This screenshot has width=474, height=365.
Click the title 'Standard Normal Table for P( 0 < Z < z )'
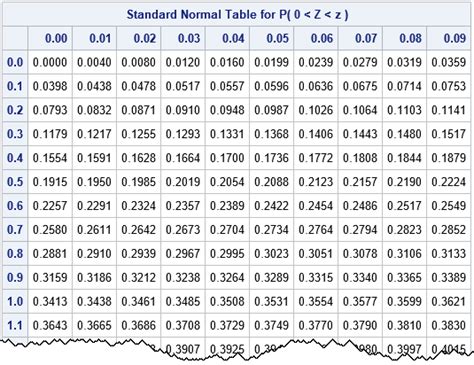pyautogui.click(x=237, y=15)
